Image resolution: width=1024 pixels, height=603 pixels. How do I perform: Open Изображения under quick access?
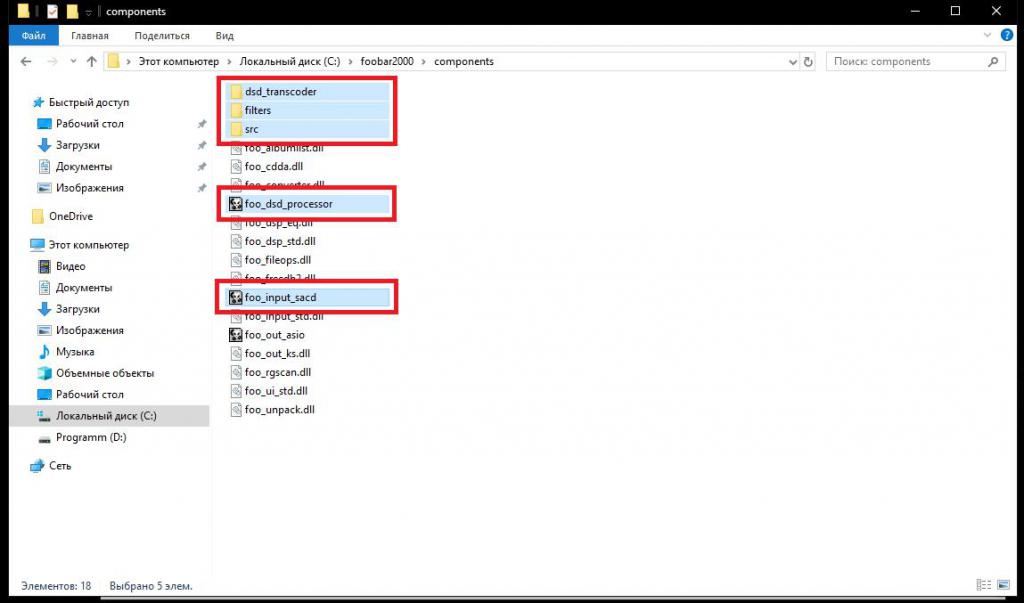click(89, 188)
